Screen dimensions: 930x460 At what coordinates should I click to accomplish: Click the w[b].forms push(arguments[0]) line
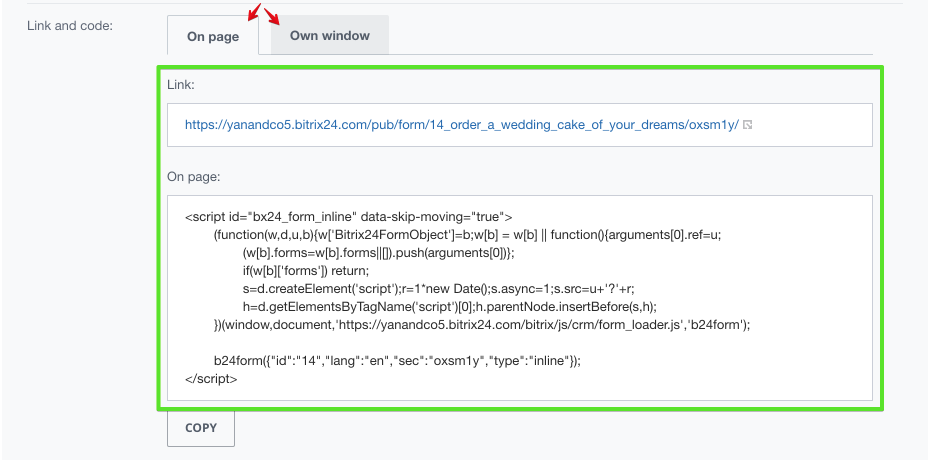tap(378, 253)
